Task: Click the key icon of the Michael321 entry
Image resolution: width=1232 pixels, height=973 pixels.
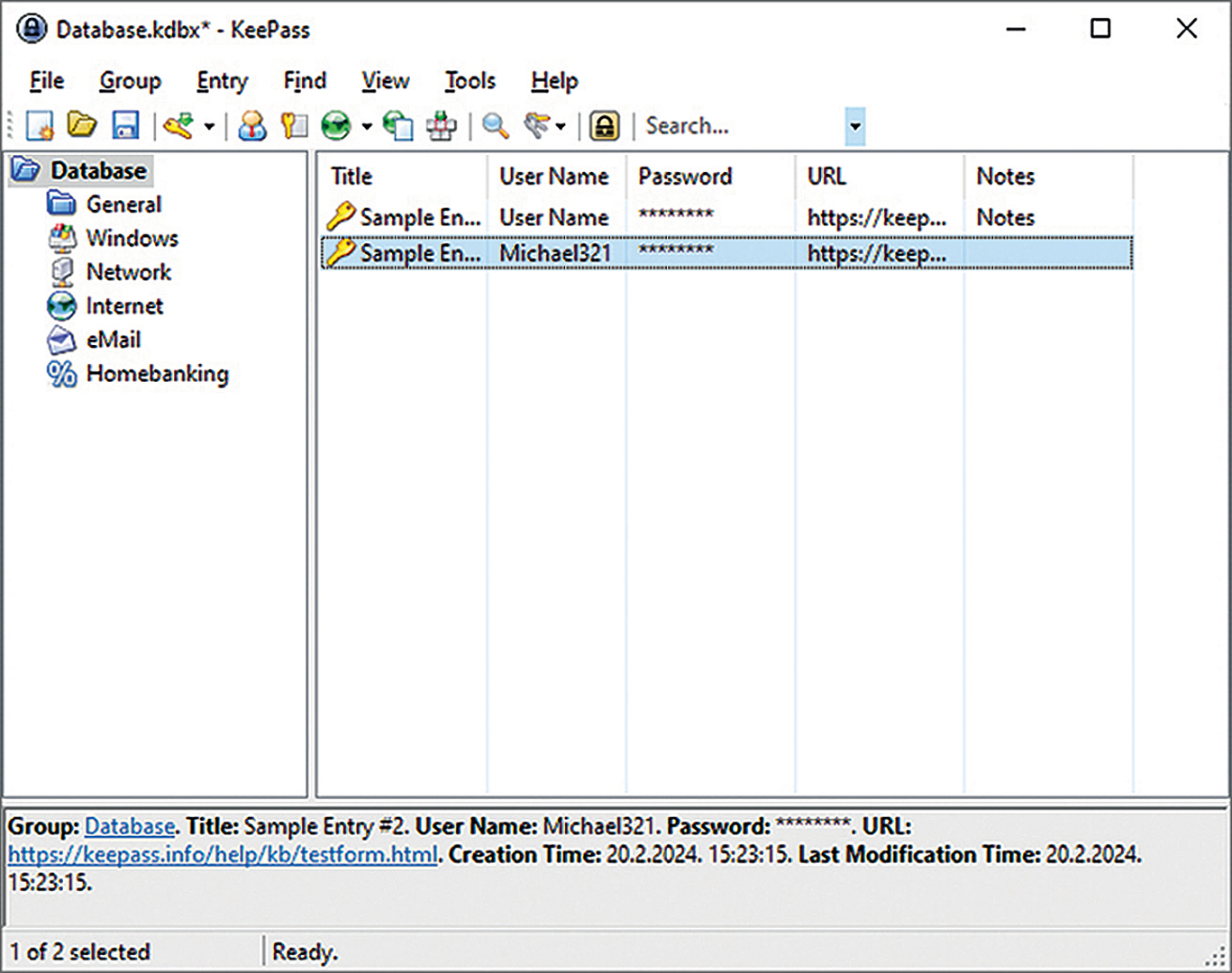Action: 340,252
